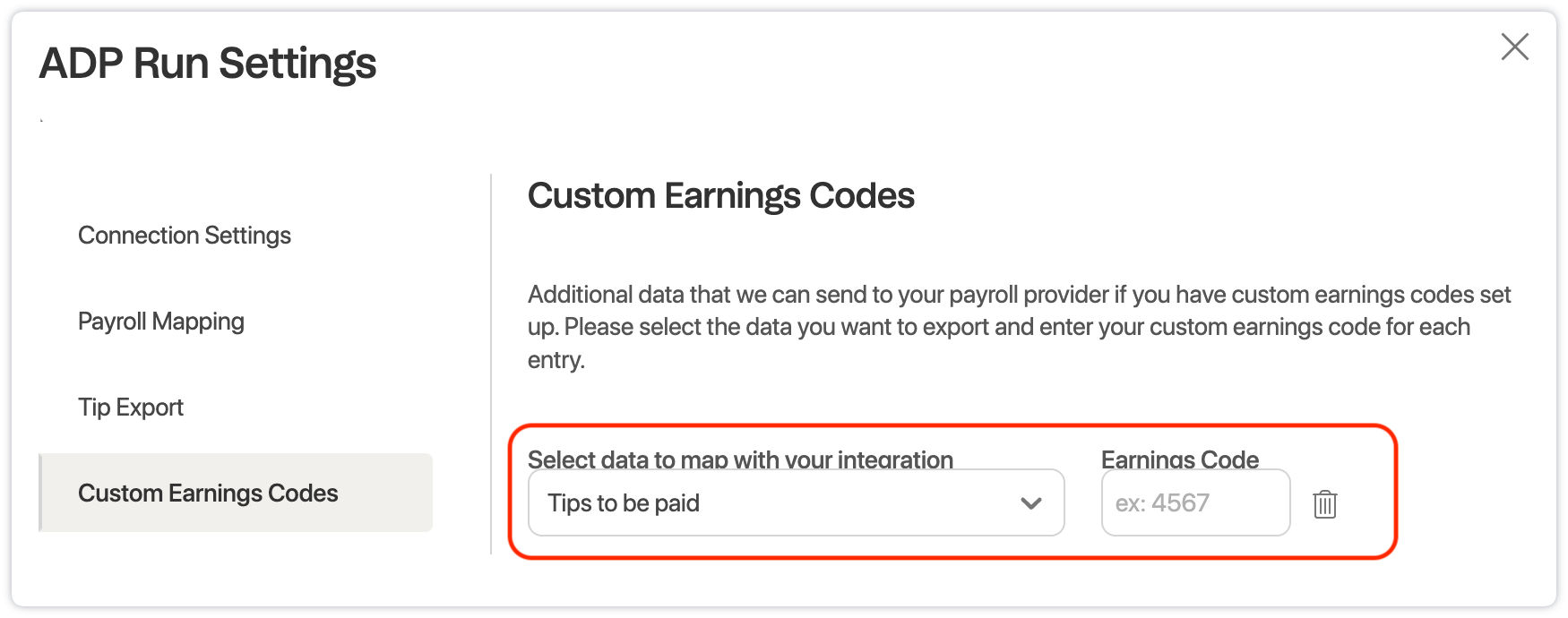Click the 'ex: 4567' placeholder text

pyautogui.click(x=1162, y=503)
